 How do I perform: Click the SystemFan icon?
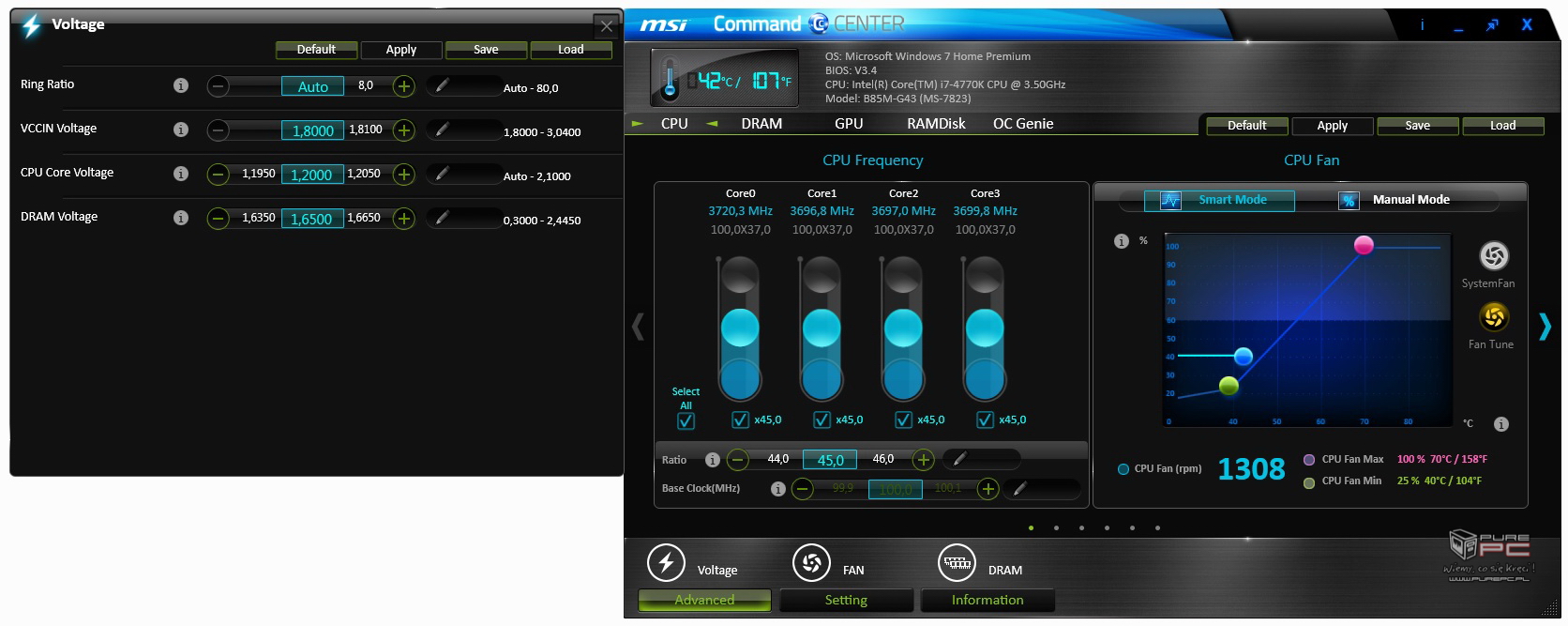[x=1494, y=255]
